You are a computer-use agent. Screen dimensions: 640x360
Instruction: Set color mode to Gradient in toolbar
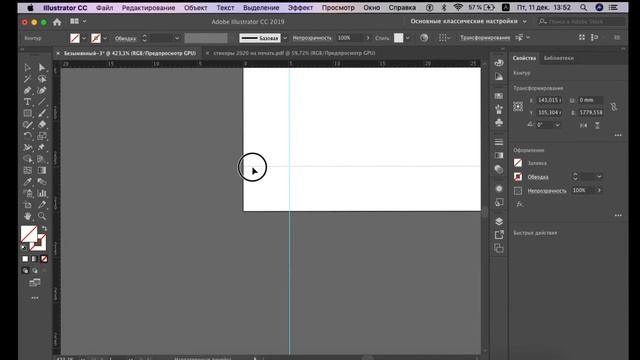(x=35, y=259)
